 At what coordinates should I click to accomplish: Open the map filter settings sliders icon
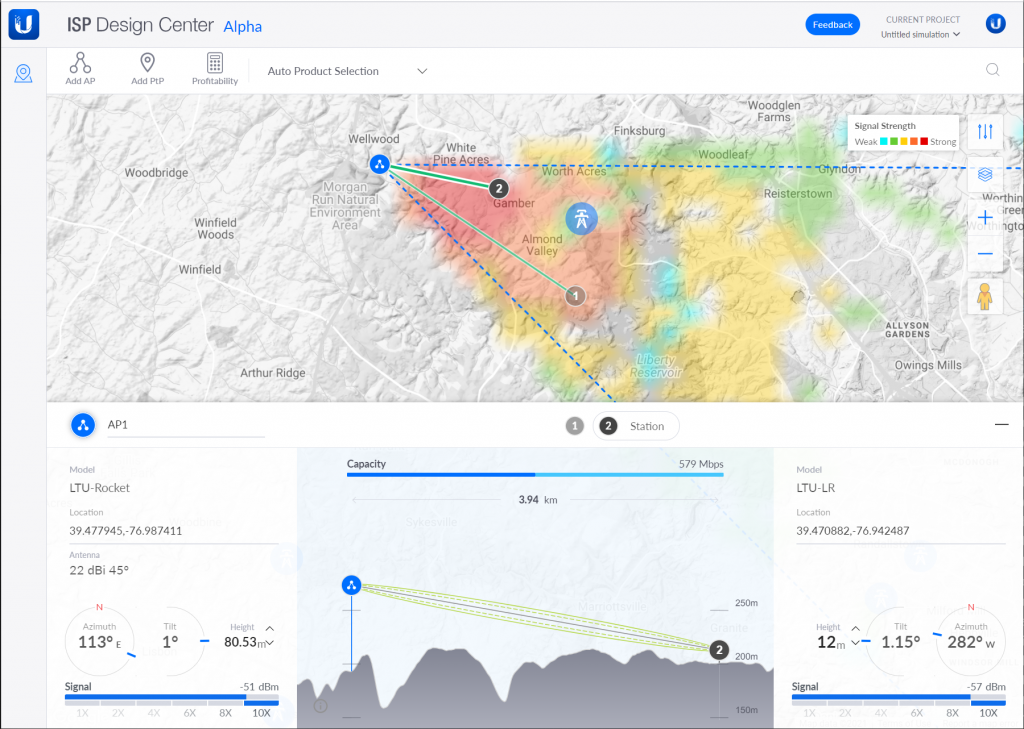pos(985,131)
